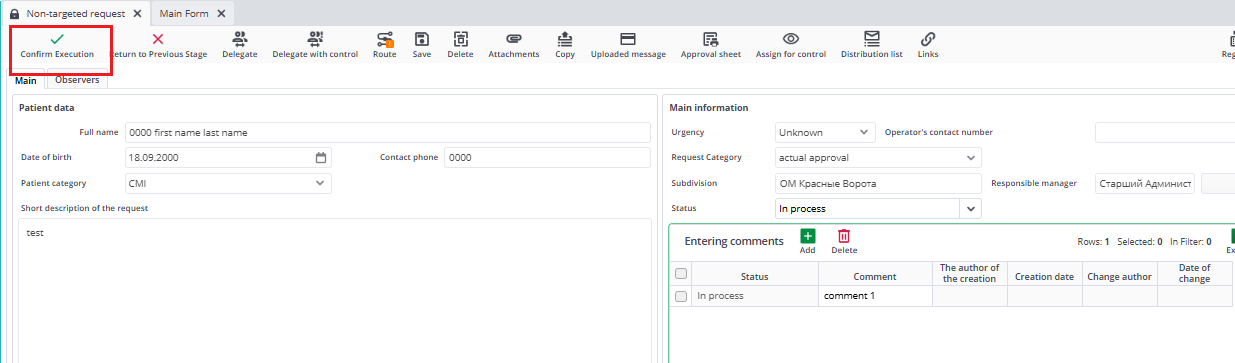Click the Subdivision field
This screenshot has height=363, width=1235.
[x=879, y=183]
